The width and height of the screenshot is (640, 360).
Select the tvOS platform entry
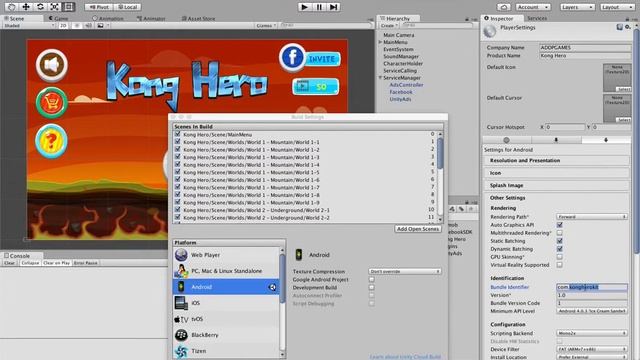(227, 319)
